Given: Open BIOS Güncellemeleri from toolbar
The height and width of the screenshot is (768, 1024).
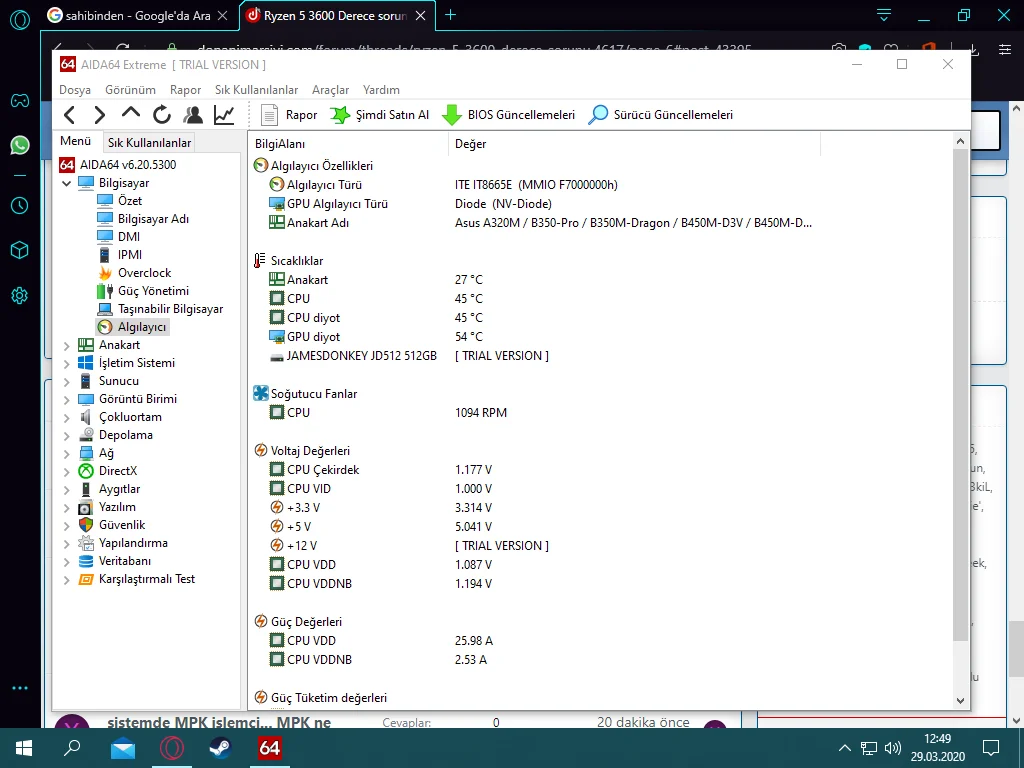Looking at the screenshot, I should point(508,115).
